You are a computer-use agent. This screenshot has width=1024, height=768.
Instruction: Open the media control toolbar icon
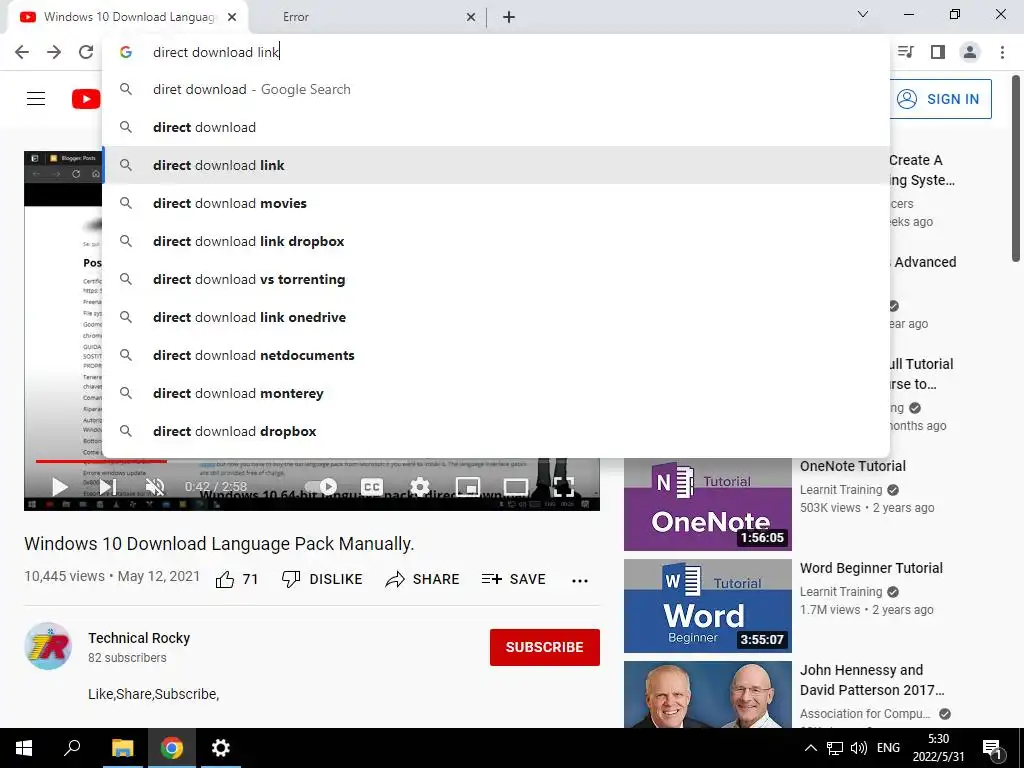[x=906, y=52]
